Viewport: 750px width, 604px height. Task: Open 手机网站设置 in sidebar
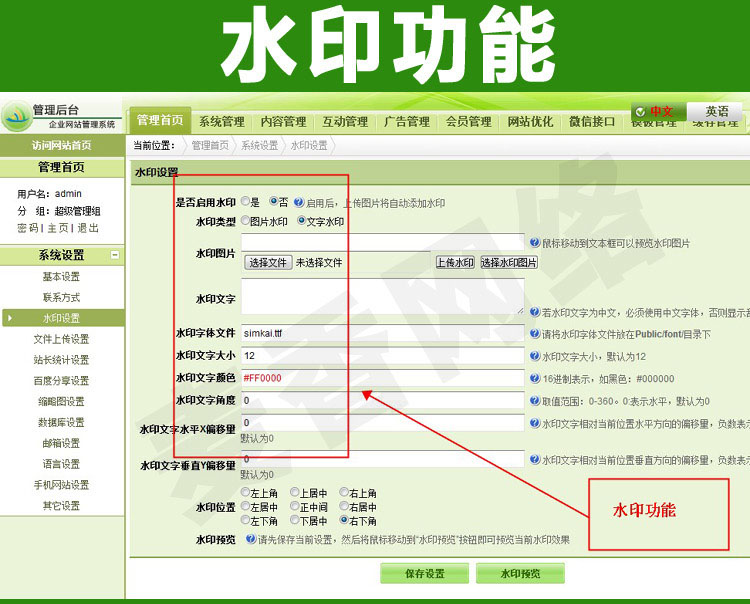(61, 484)
